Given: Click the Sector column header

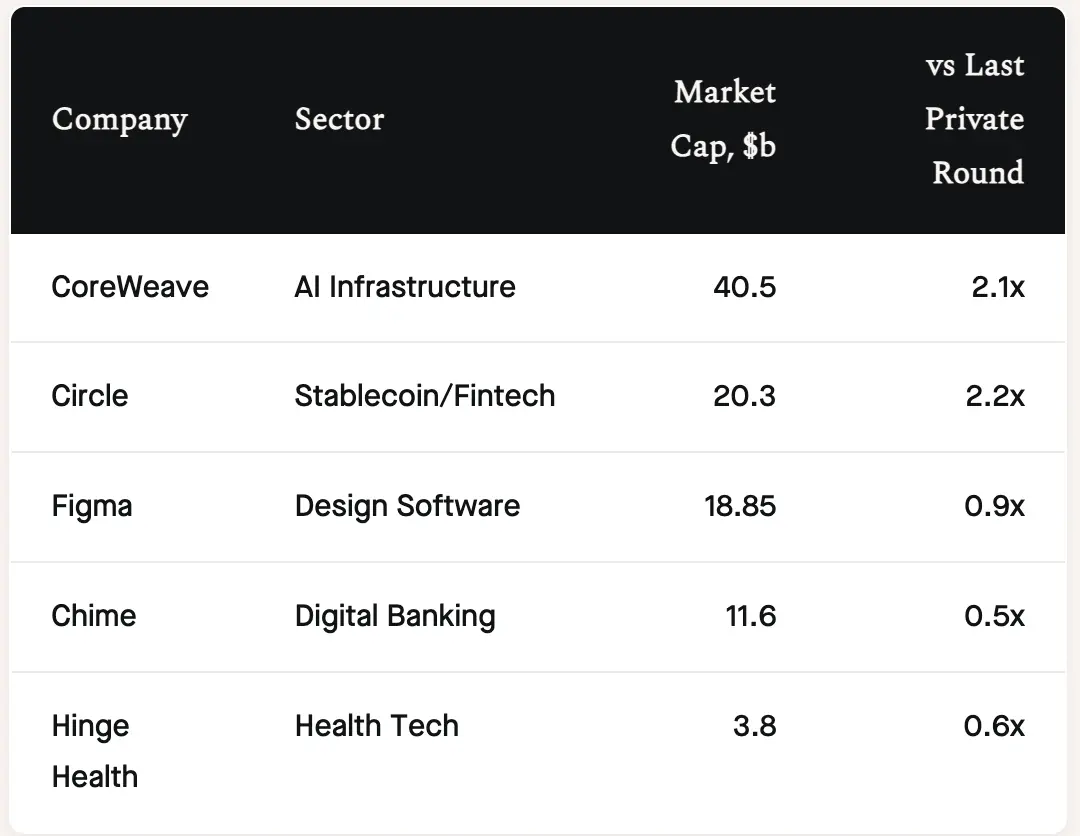Looking at the screenshot, I should [x=339, y=120].
